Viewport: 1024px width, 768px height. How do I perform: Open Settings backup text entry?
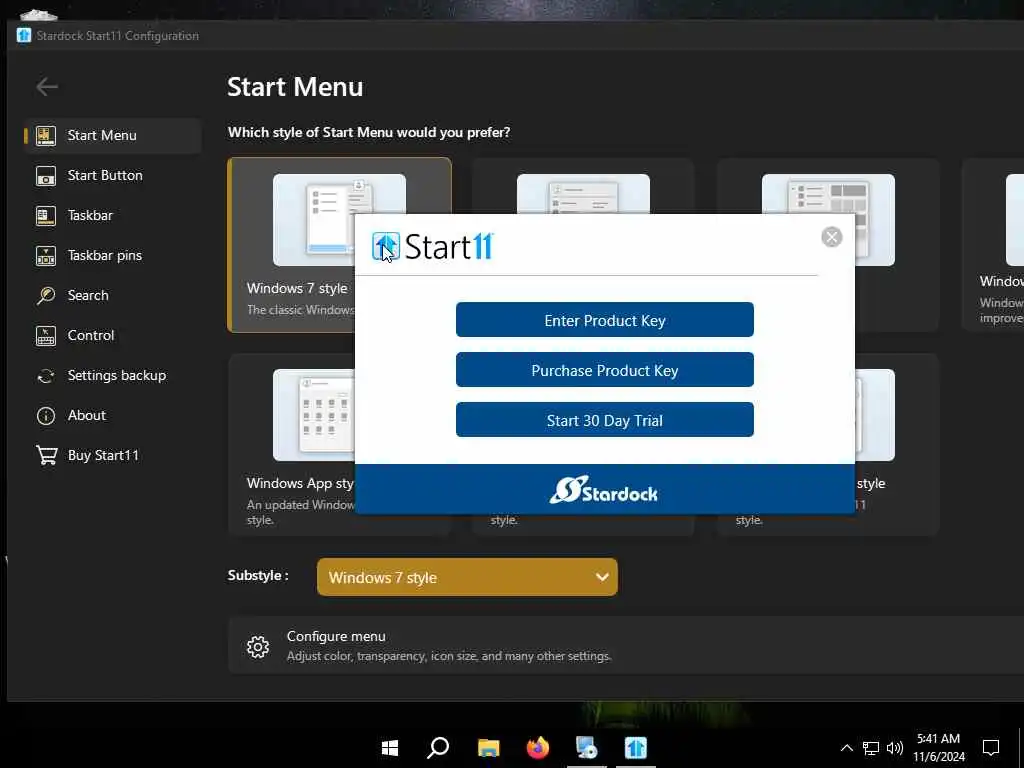tap(117, 376)
